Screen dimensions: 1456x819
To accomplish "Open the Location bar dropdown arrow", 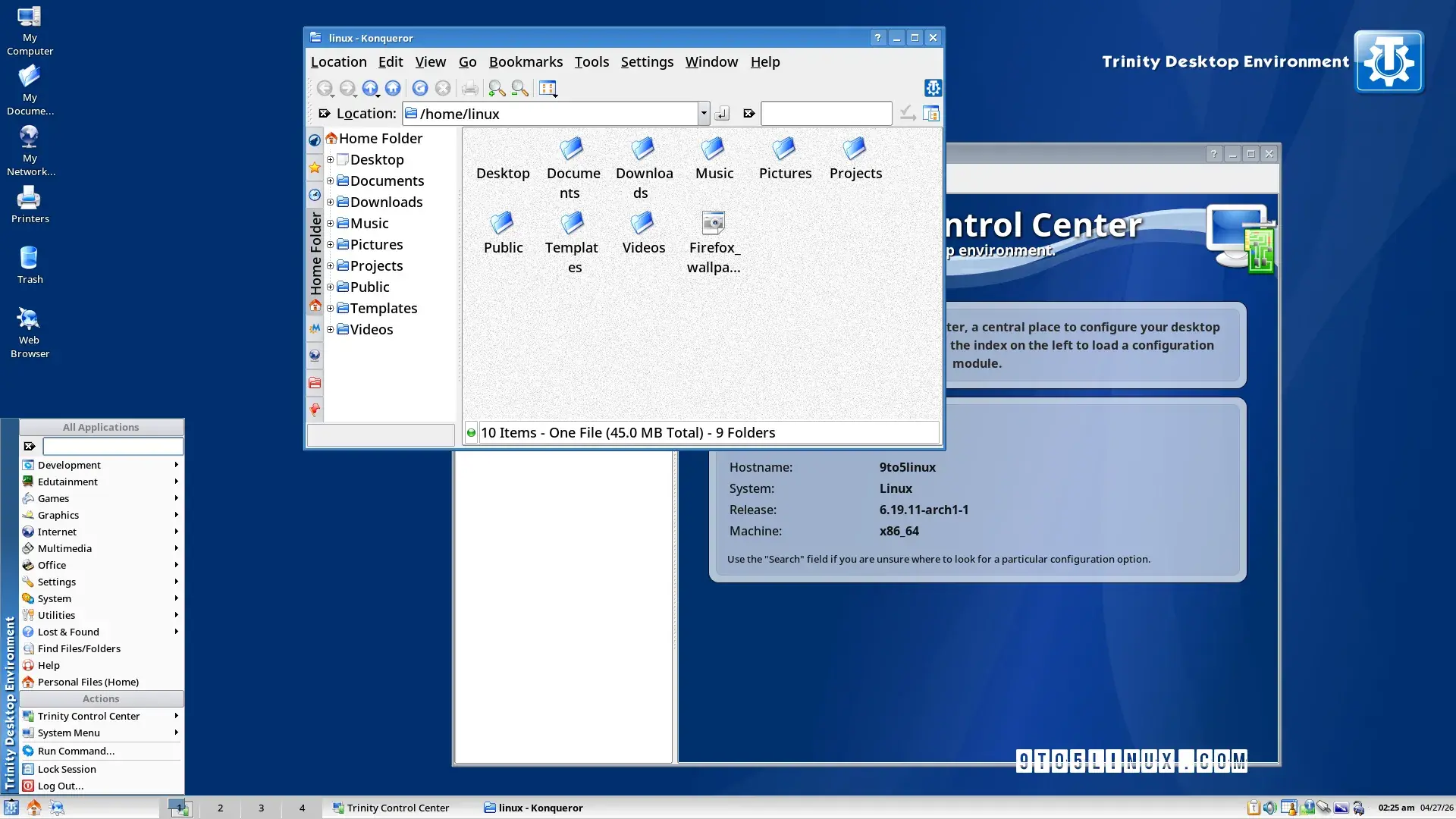I will [x=703, y=113].
